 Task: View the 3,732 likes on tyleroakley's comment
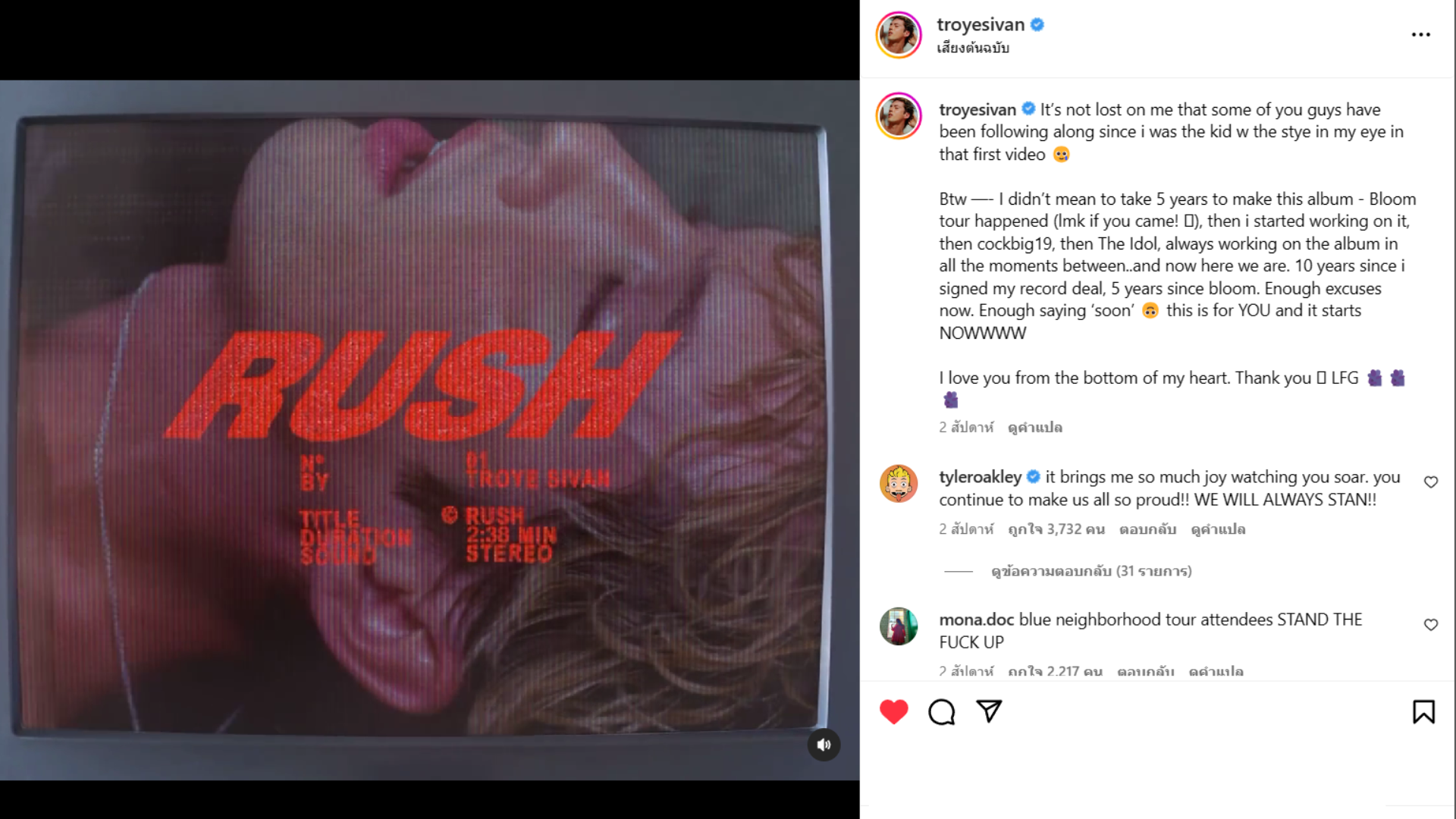tap(1056, 529)
